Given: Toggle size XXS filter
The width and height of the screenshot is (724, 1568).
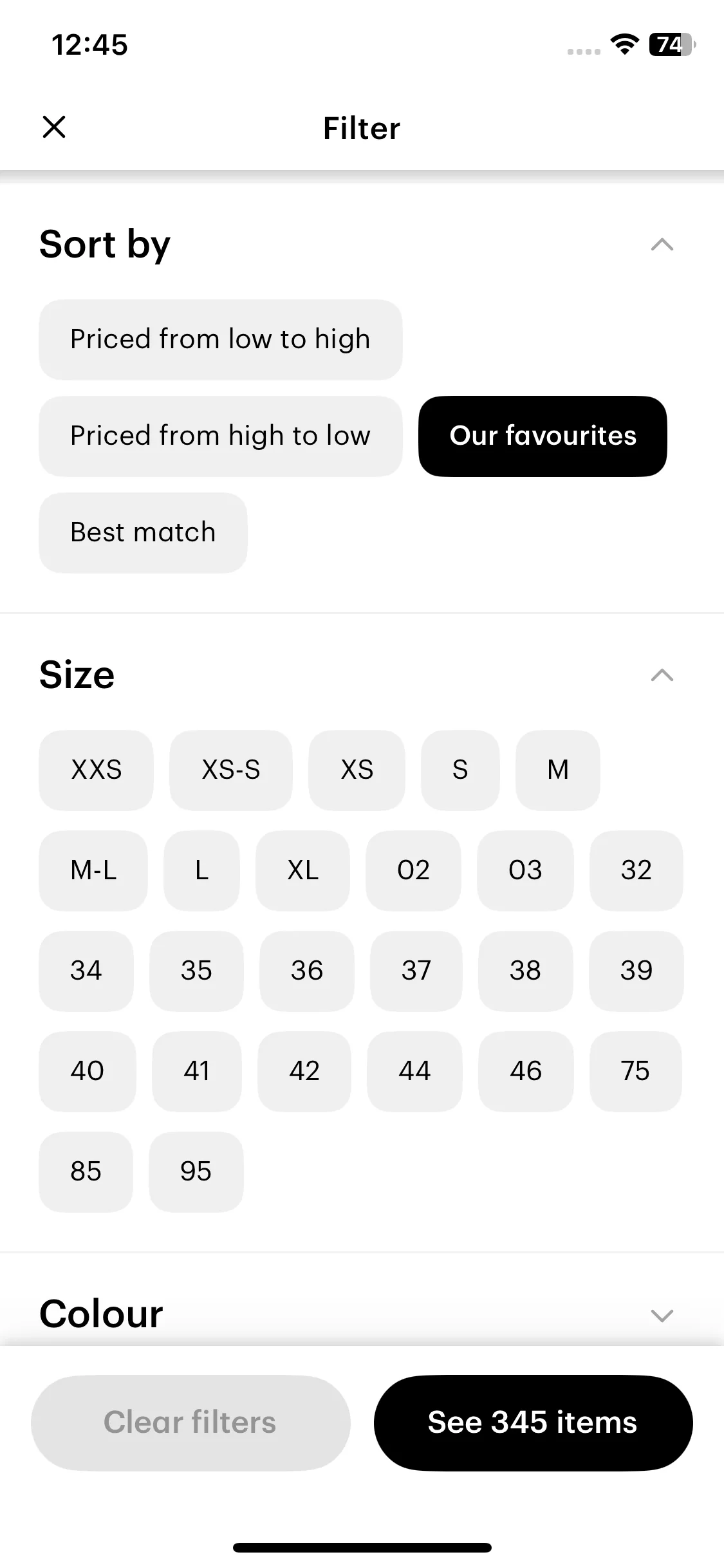Looking at the screenshot, I should point(97,770).
